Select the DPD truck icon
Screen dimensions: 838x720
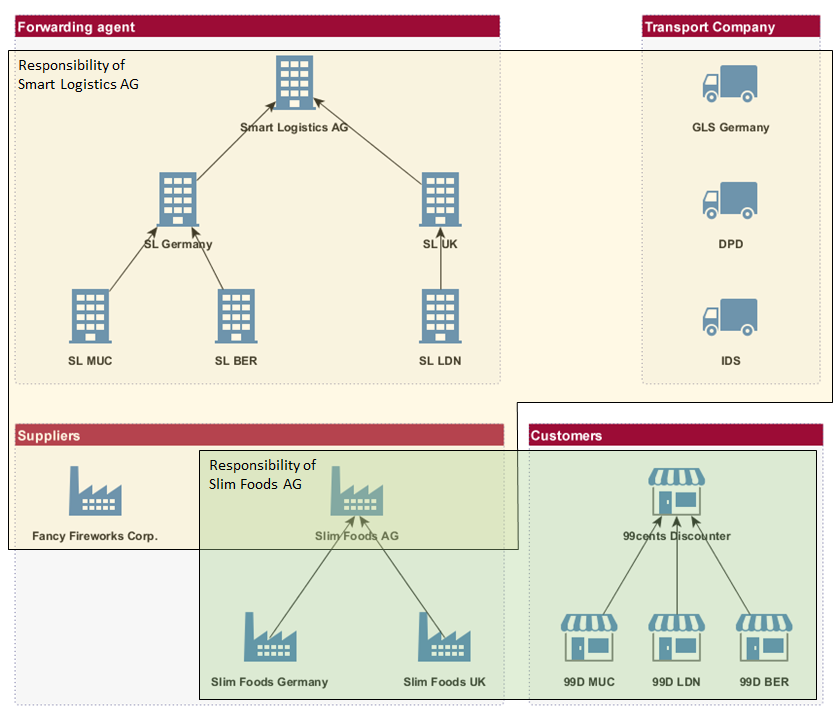[x=730, y=200]
